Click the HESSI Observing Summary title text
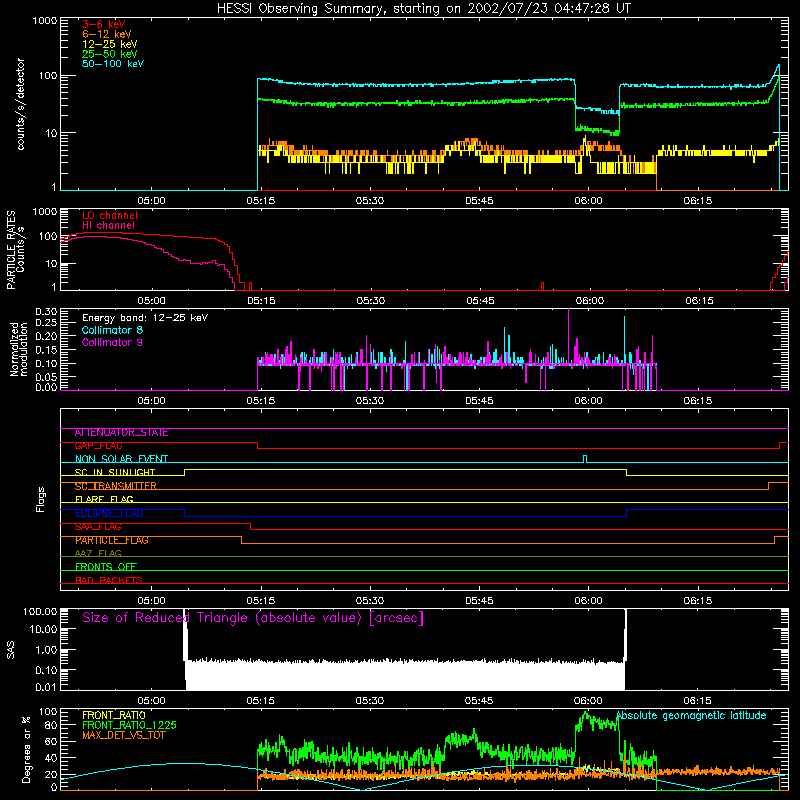Screen dimensions: 800x800 (423, 9)
